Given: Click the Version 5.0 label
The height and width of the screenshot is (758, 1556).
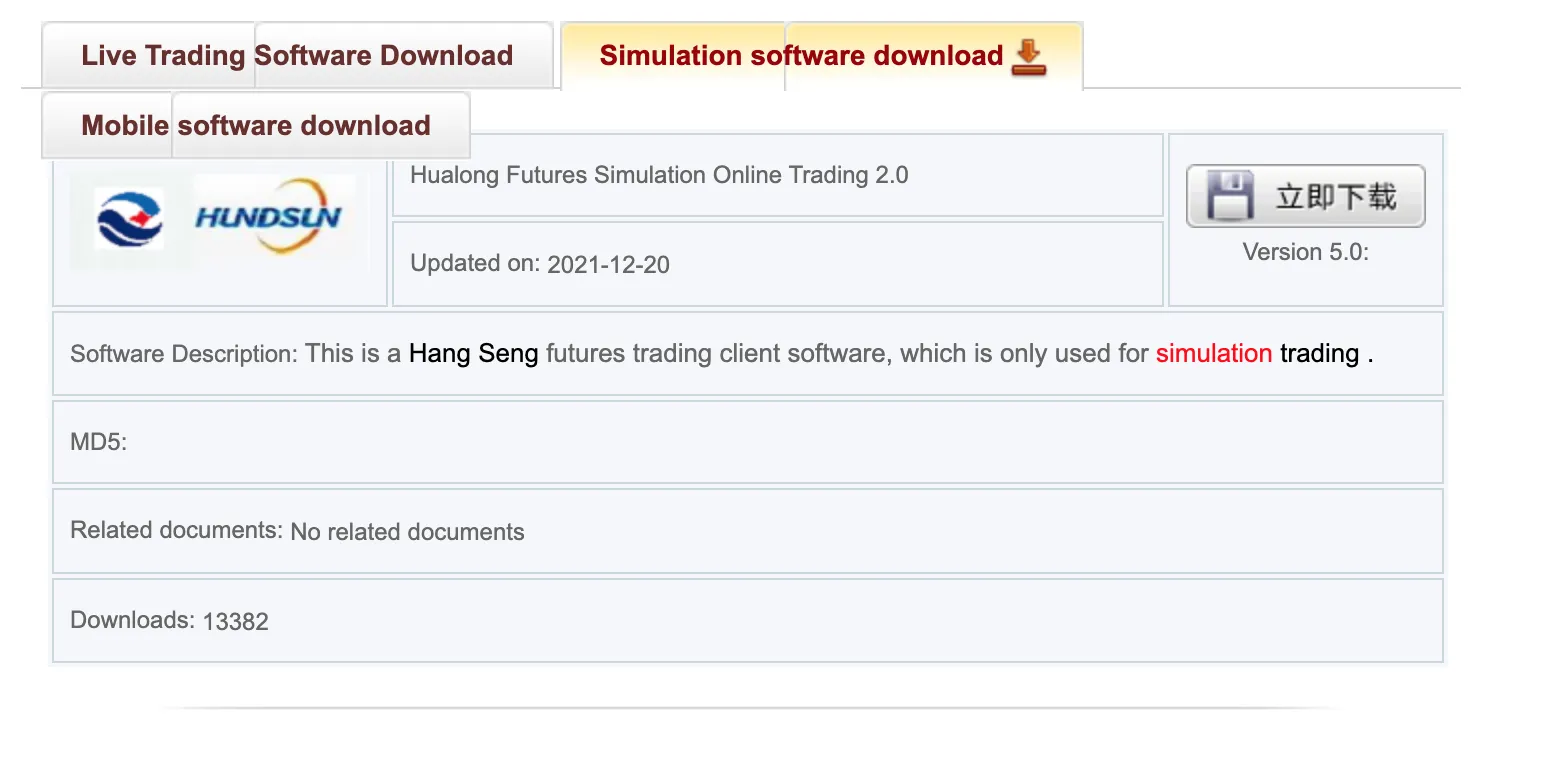Looking at the screenshot, I should pyautogui.click(x=1305, y=252).
